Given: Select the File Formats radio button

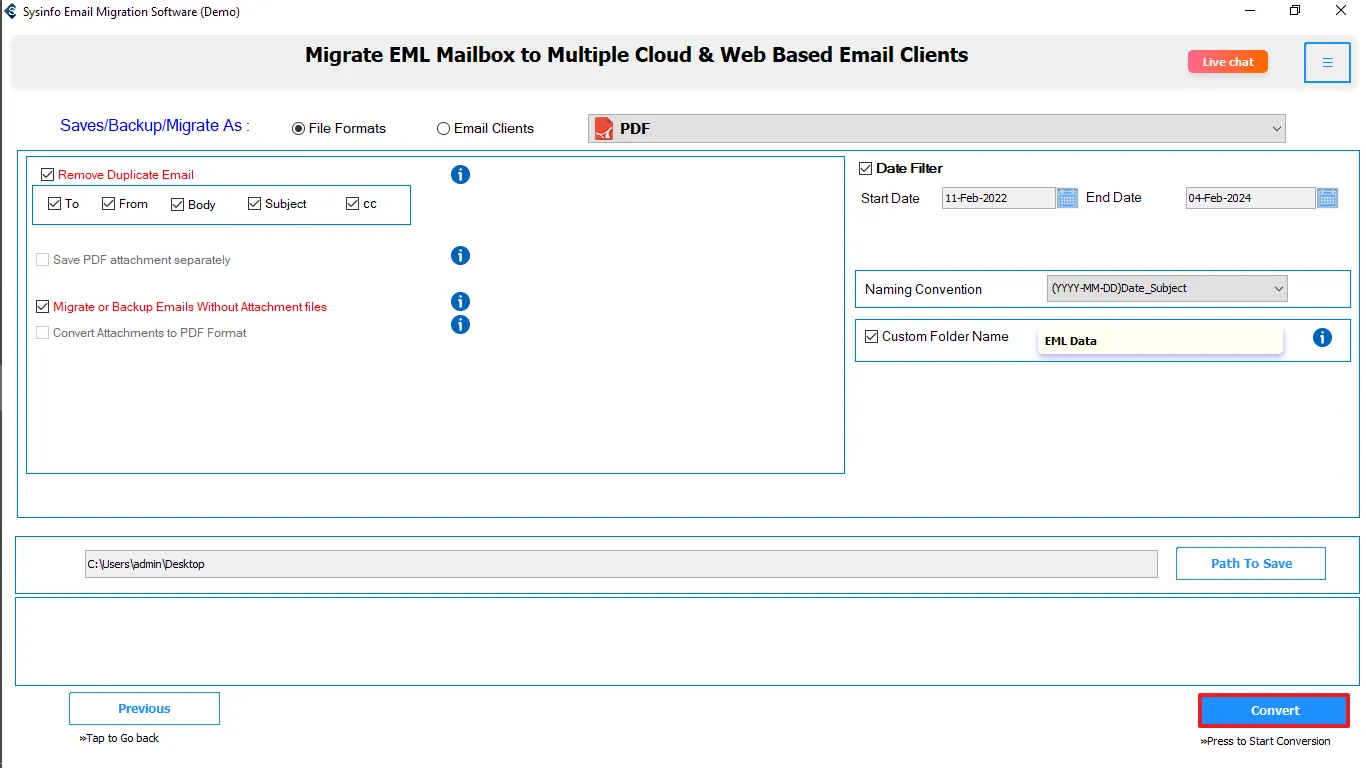Looking at the screenshot, I should [x=298, y=129].
